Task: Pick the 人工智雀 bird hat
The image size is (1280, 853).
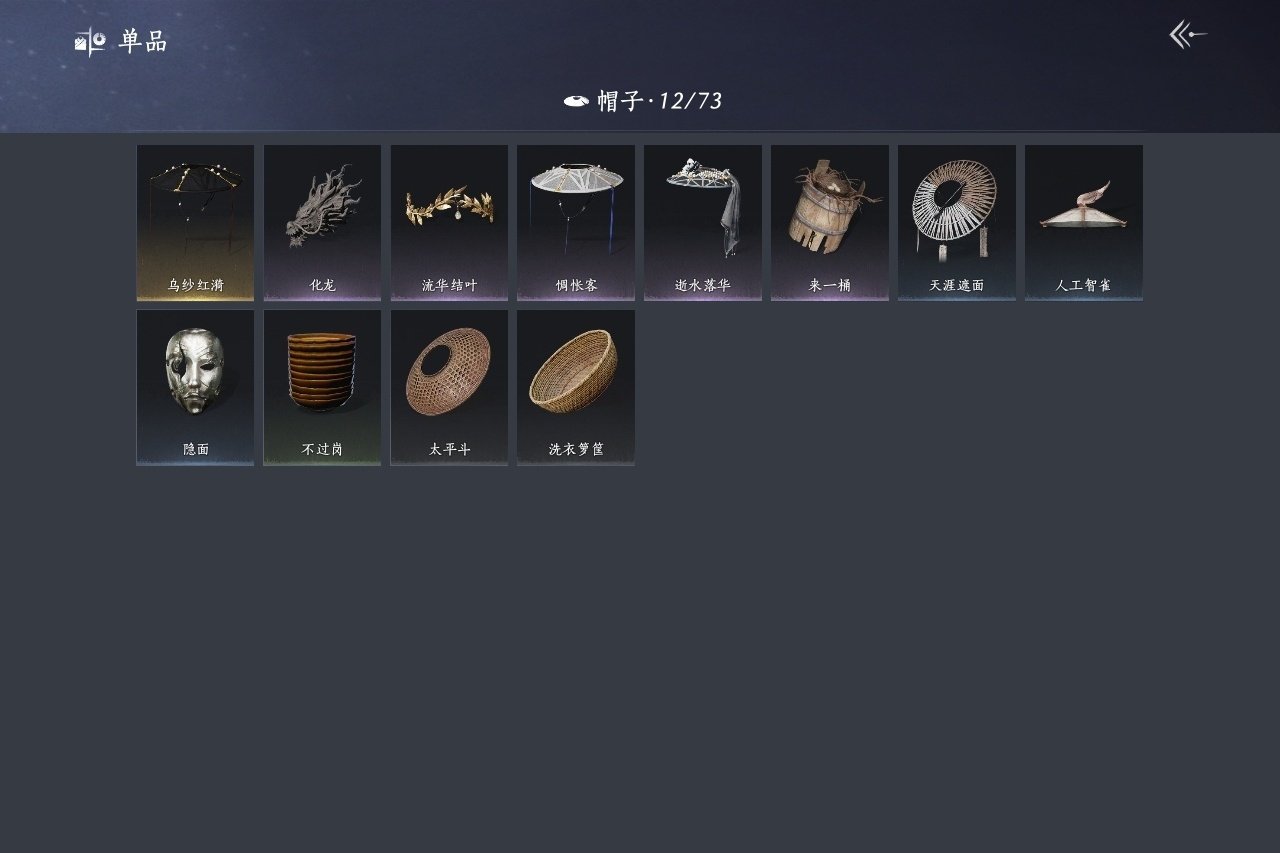Action: pyautogui.click(x=1084, y=222)
